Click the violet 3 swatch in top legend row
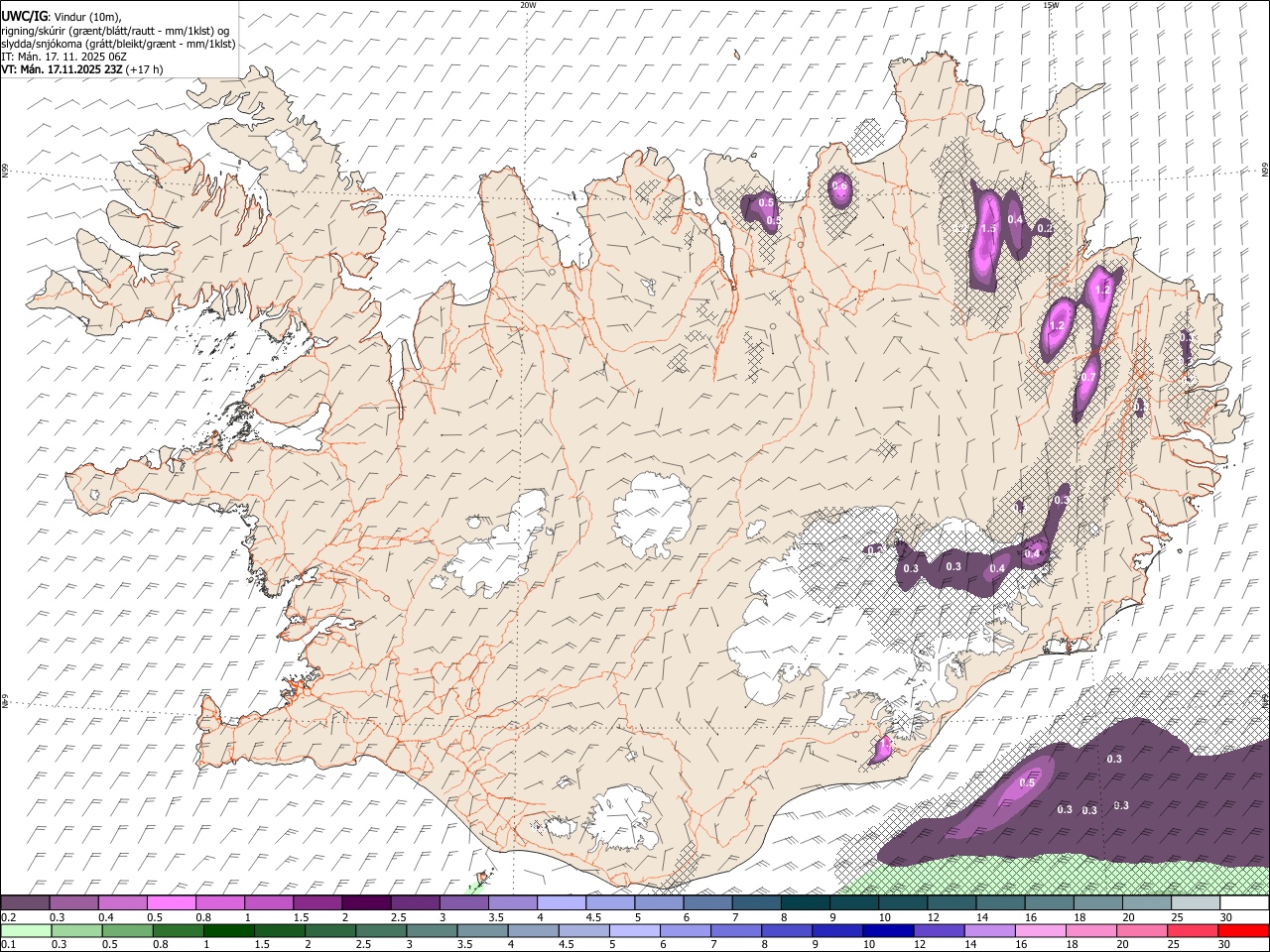 tap(463, 903)
